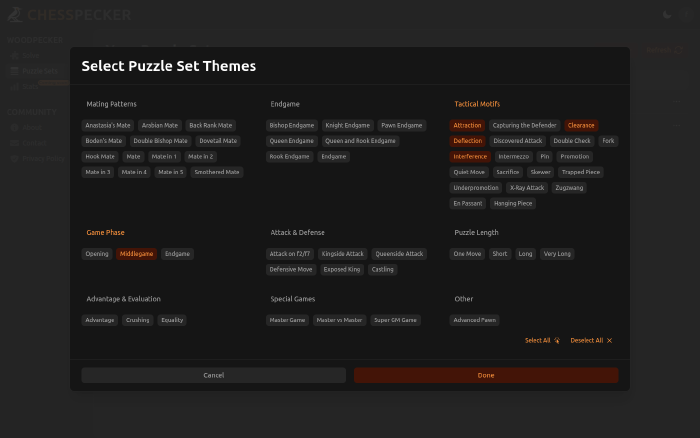Image resolution: width=700 pixels, height=438 pixels.
Task: Toggle off the Attraction theme
Action: pos(467,126)
